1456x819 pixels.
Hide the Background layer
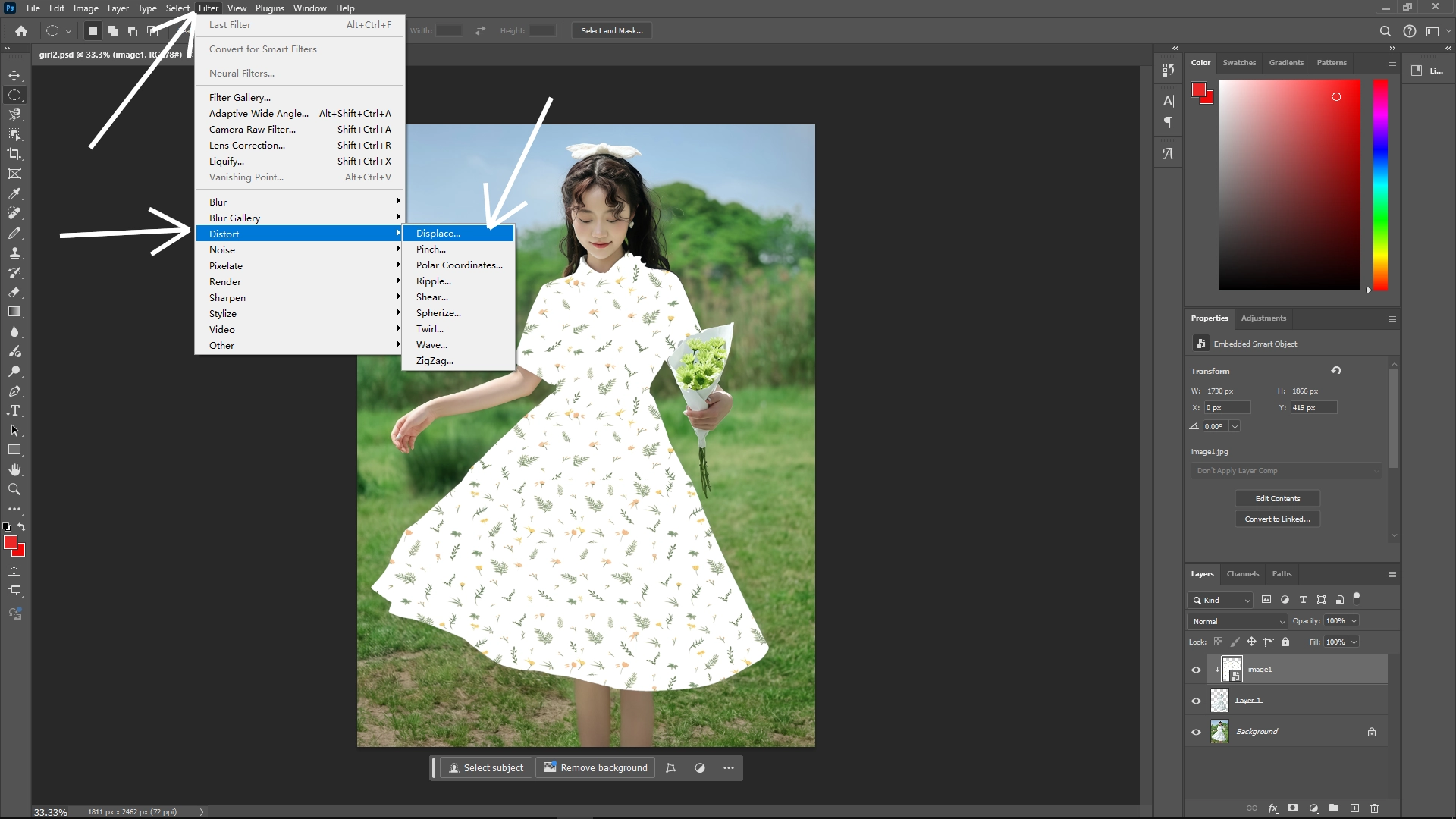(x=1196, y=731)
